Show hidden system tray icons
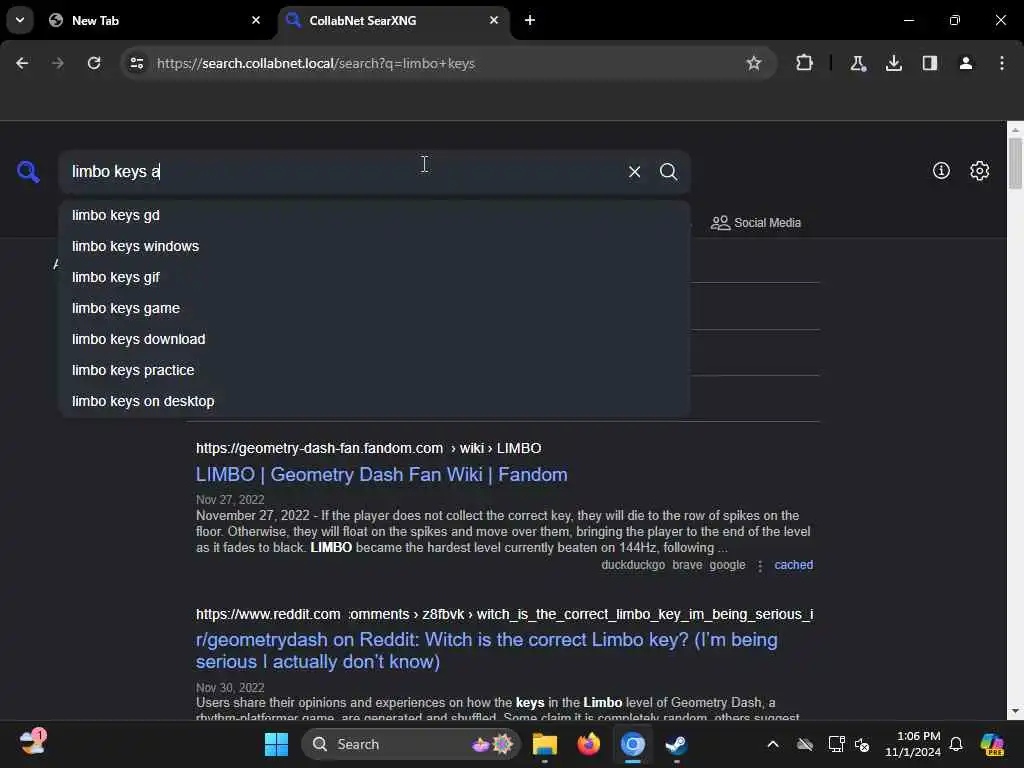This screenshot has width=1024, height=768. (x=773, y=744)
